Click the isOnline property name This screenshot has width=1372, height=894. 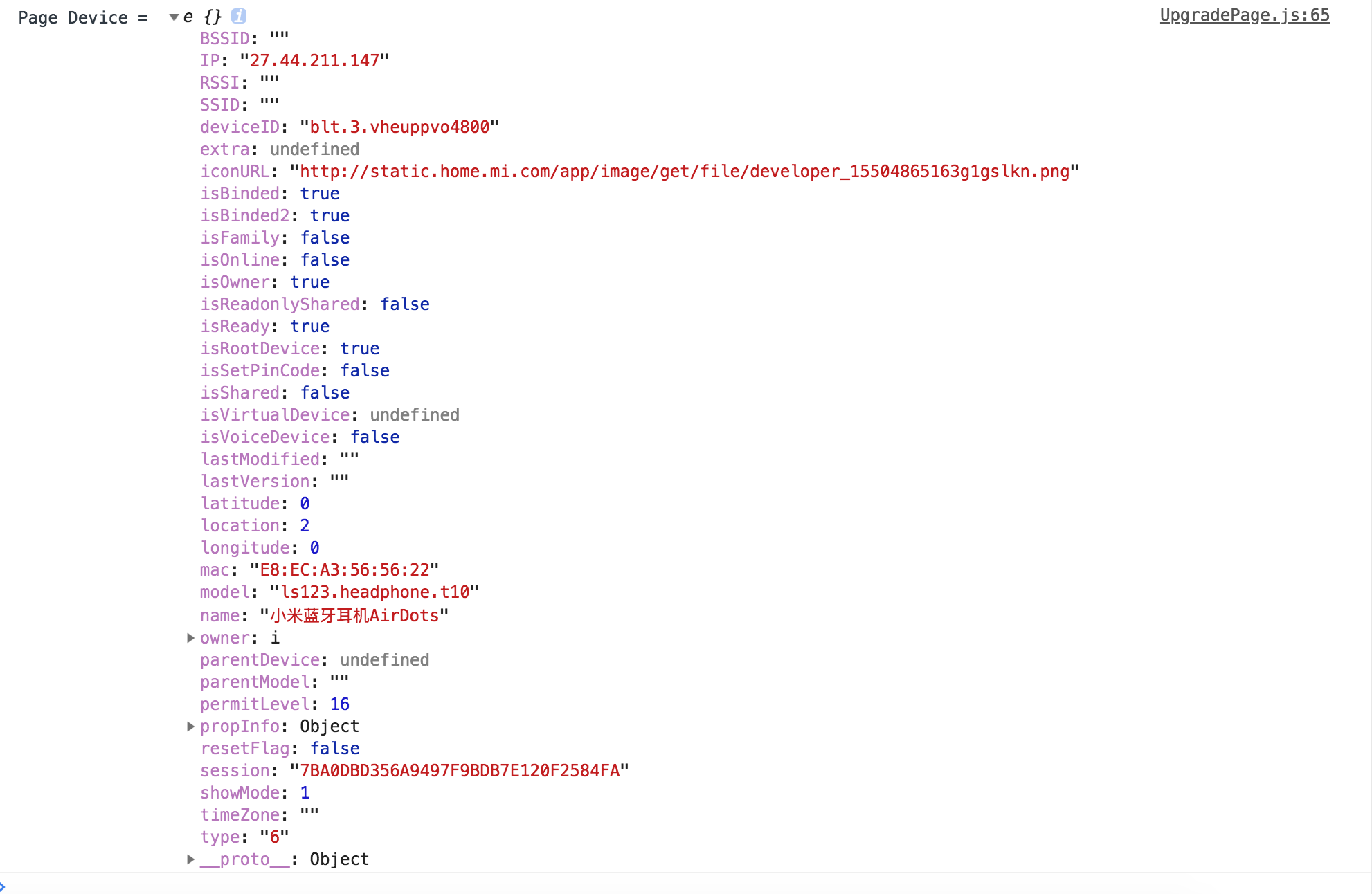[x=240, y=259]
